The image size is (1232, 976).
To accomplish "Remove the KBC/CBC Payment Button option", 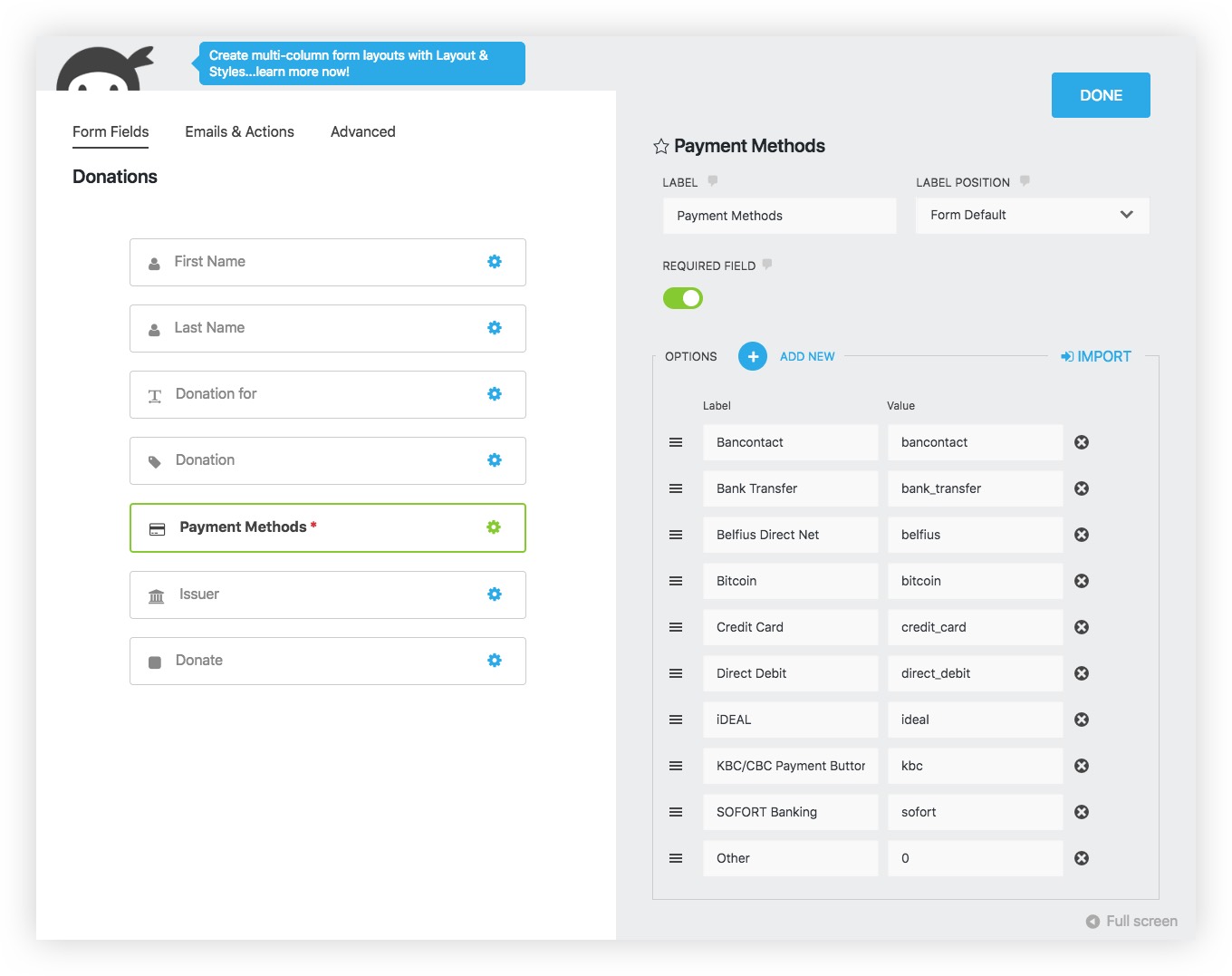I will pyautogui.click(x=1082, y=766).
